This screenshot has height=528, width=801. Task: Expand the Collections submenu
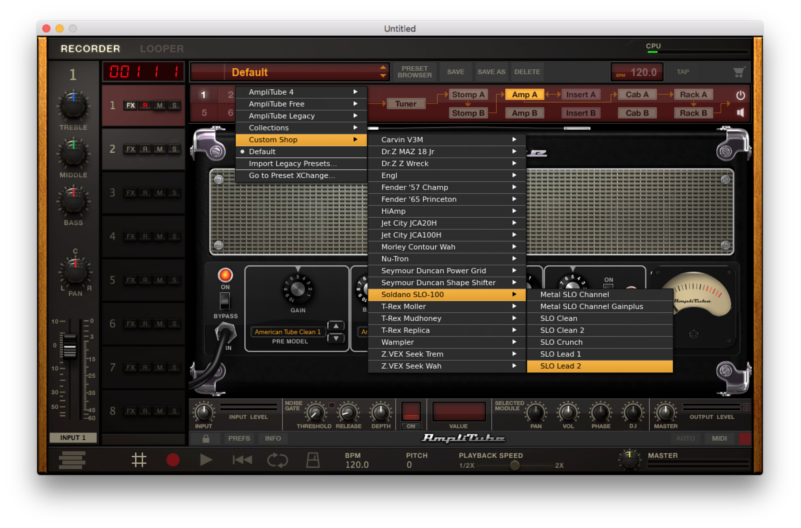tap(302, 128)
